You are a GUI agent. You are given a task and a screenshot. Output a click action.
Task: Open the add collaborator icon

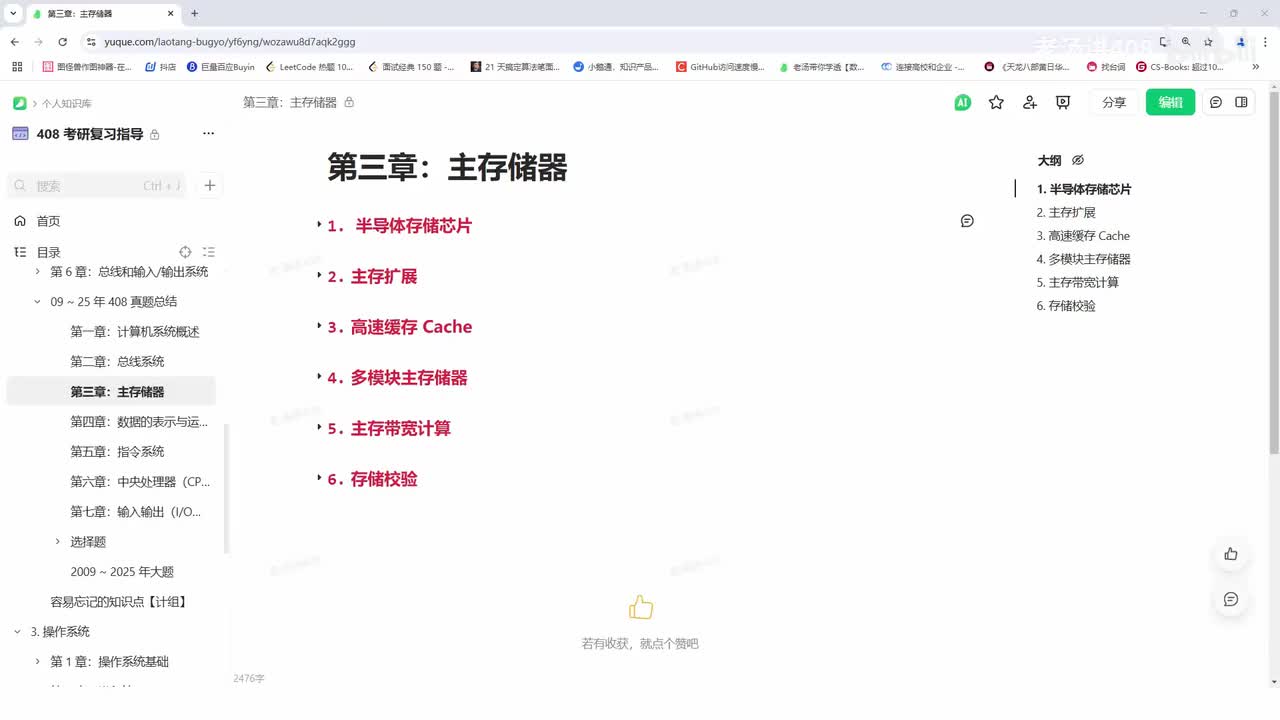pos(1030,102)
